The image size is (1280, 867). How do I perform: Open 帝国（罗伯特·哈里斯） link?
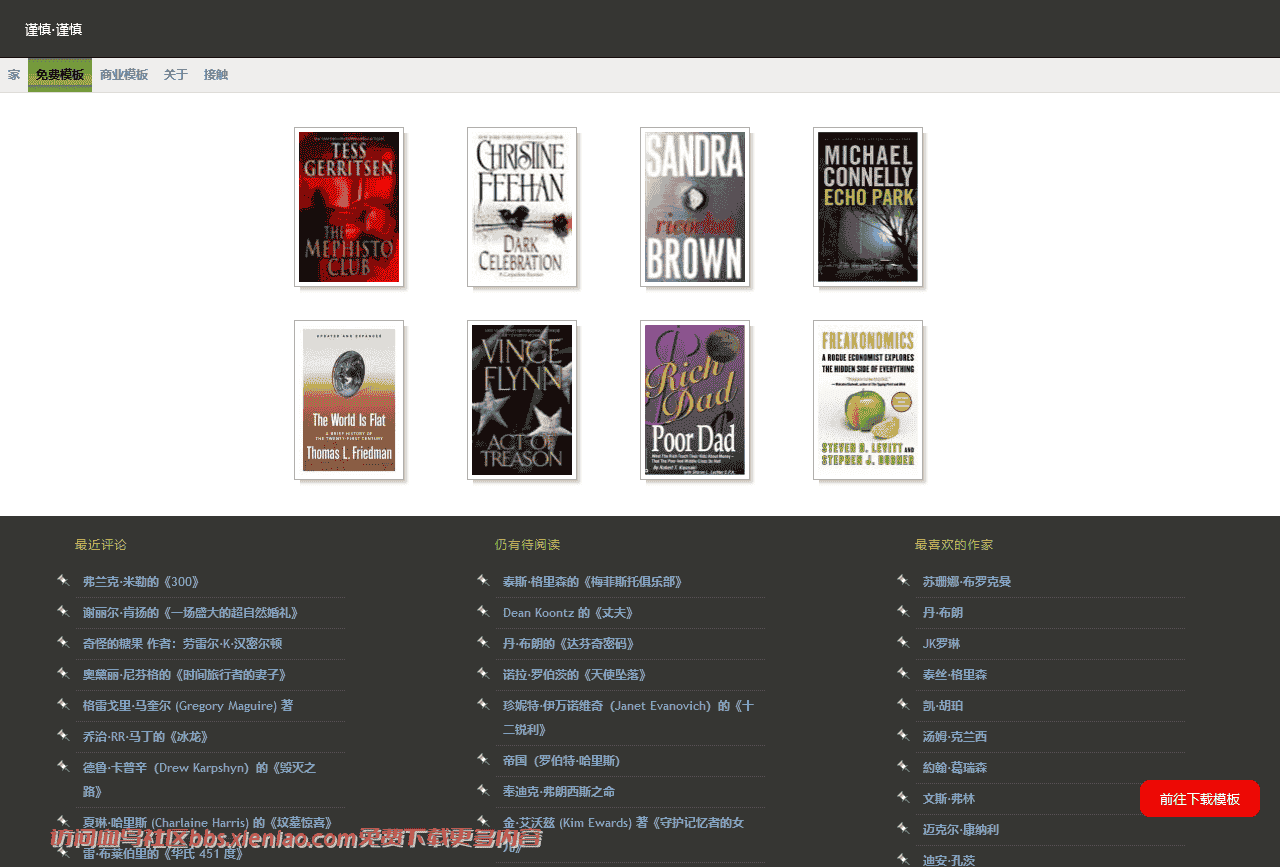pos(561,761)
